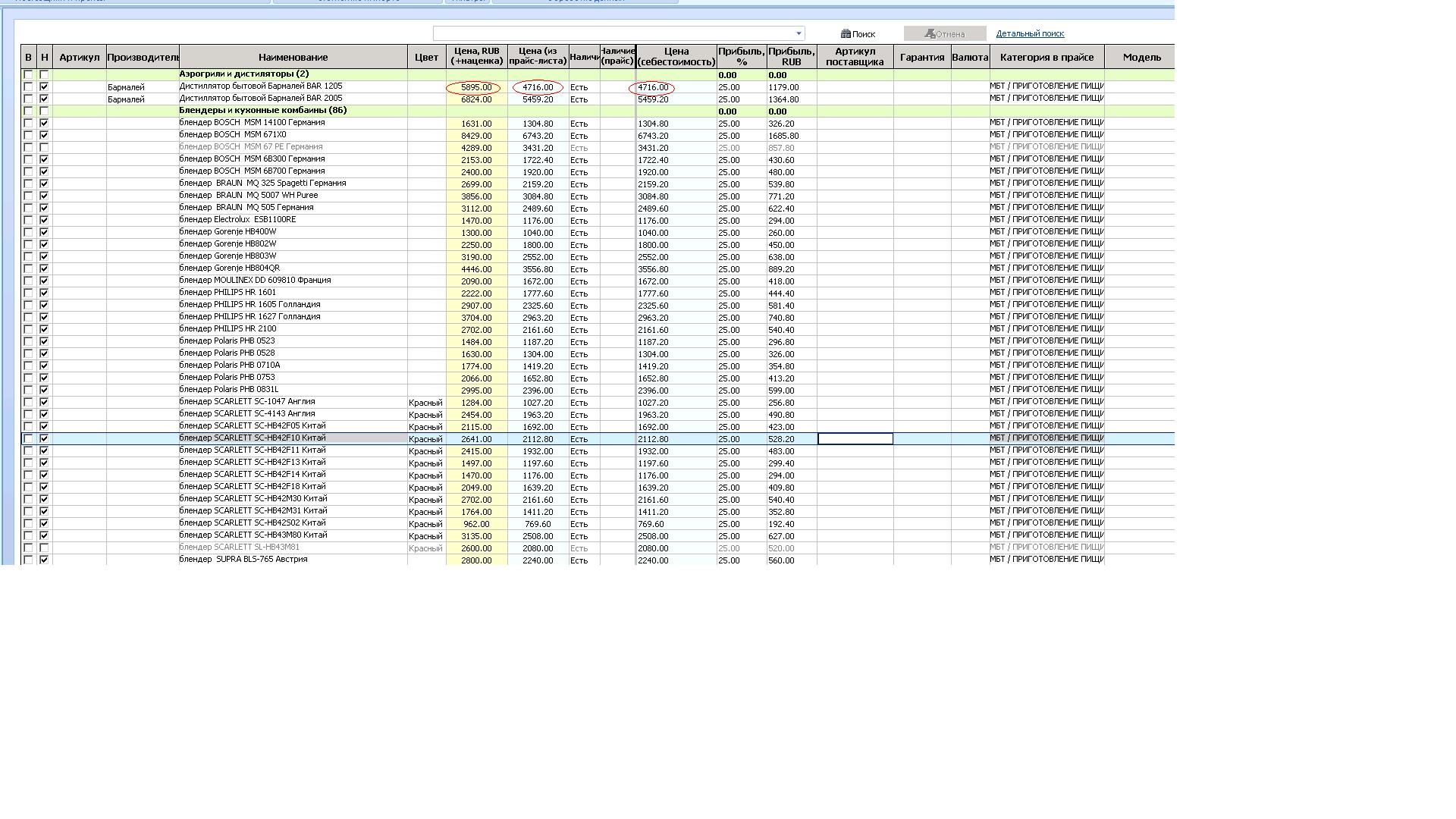Click price 962.00 for SCARLETT SC-HB42S02
Viewport: 1456px width, 819px height.
476,524
